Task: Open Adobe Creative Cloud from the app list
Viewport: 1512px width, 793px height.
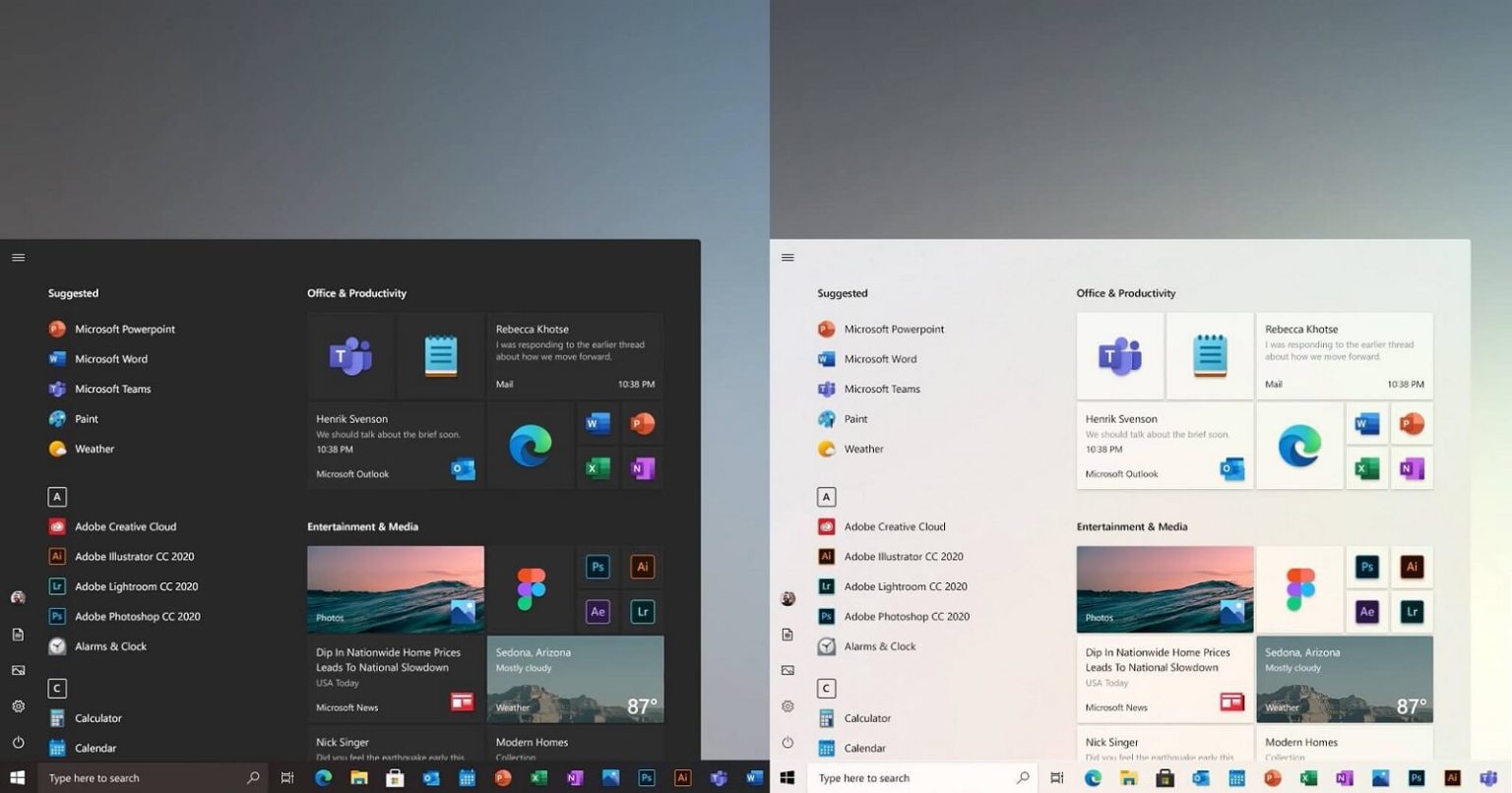Action: pos(125,526)
